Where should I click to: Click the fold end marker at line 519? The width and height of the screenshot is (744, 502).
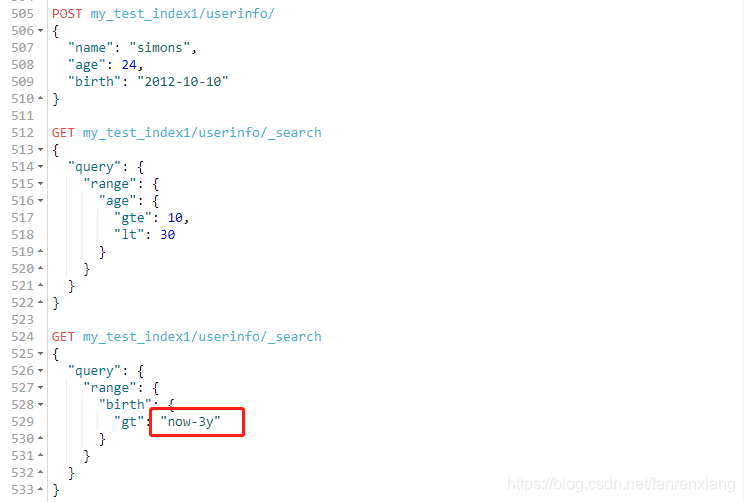pyautogui.click(x=40, y=251)
